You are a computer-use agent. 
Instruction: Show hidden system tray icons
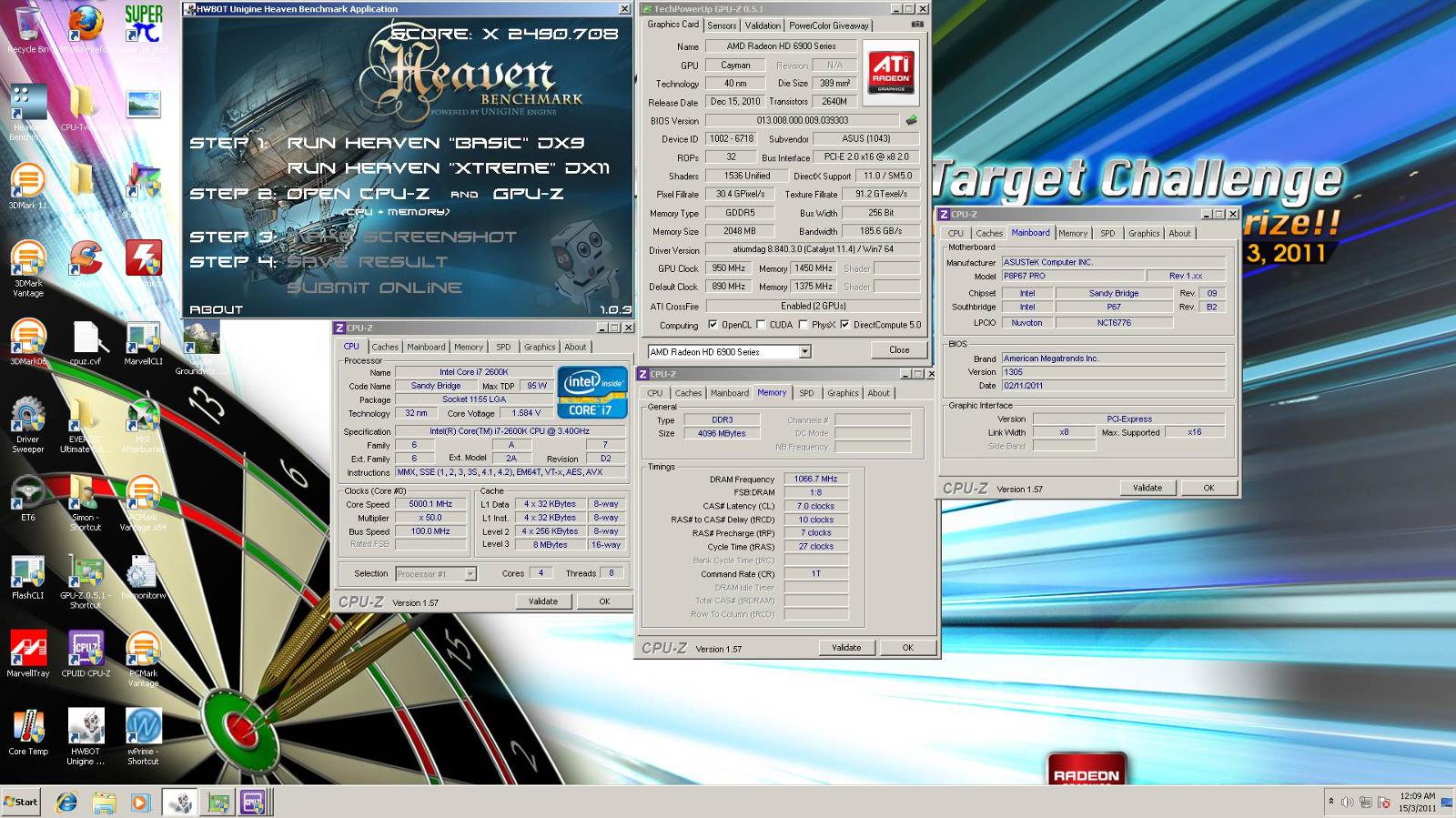coord(1331,802)
